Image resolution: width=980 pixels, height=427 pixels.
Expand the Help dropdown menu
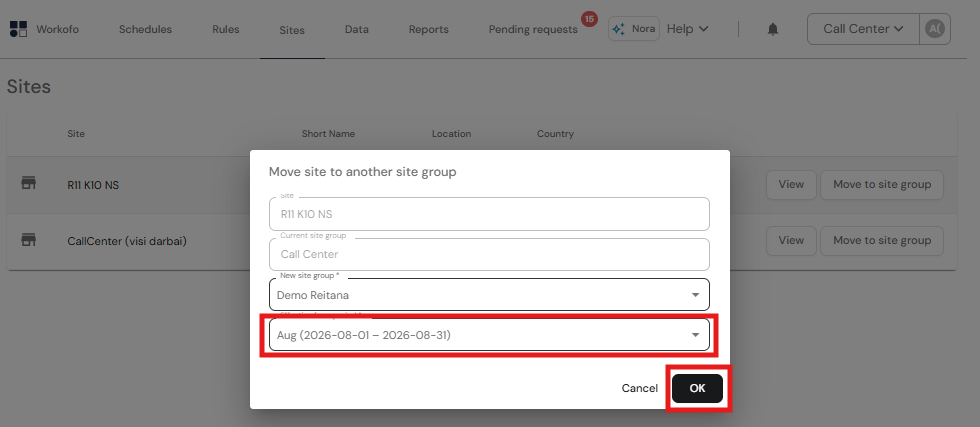click(x=688, y=29)
